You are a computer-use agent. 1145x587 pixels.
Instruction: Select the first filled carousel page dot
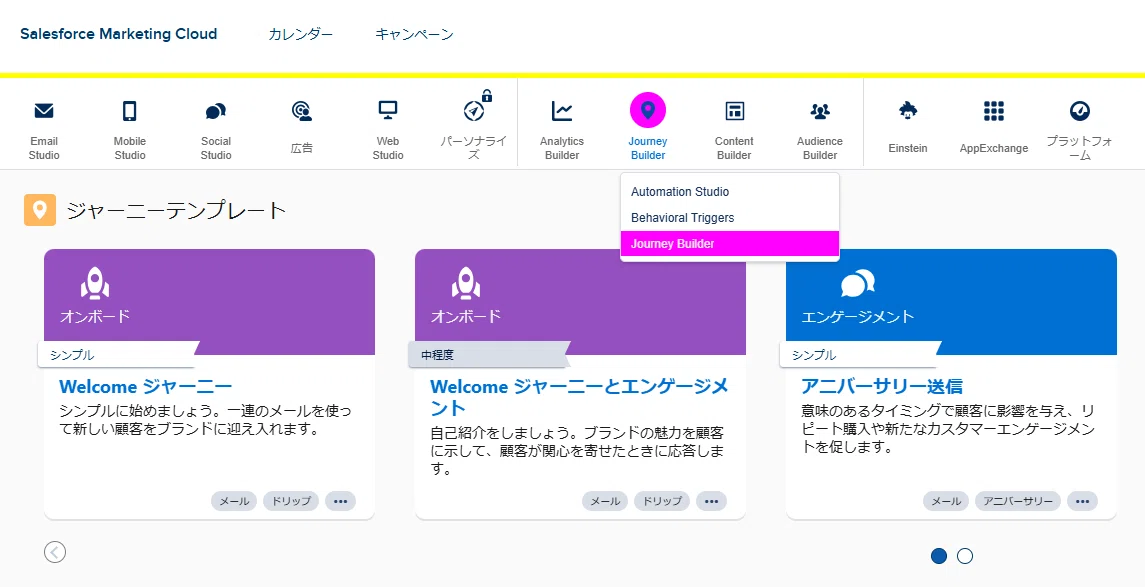(x=939, y=556)
